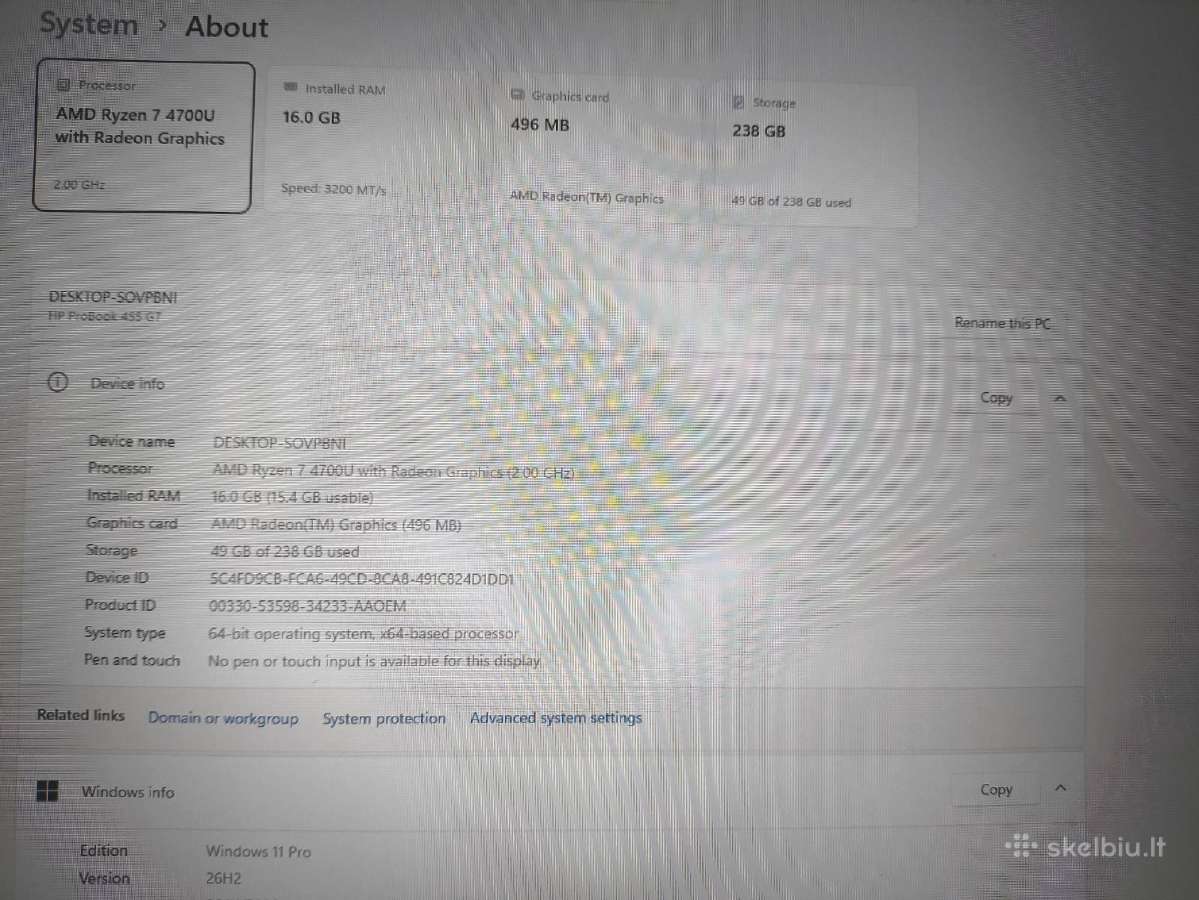Select the Graphics card summary card
This screenshot has height=900, width=1199.
point(604,148)
